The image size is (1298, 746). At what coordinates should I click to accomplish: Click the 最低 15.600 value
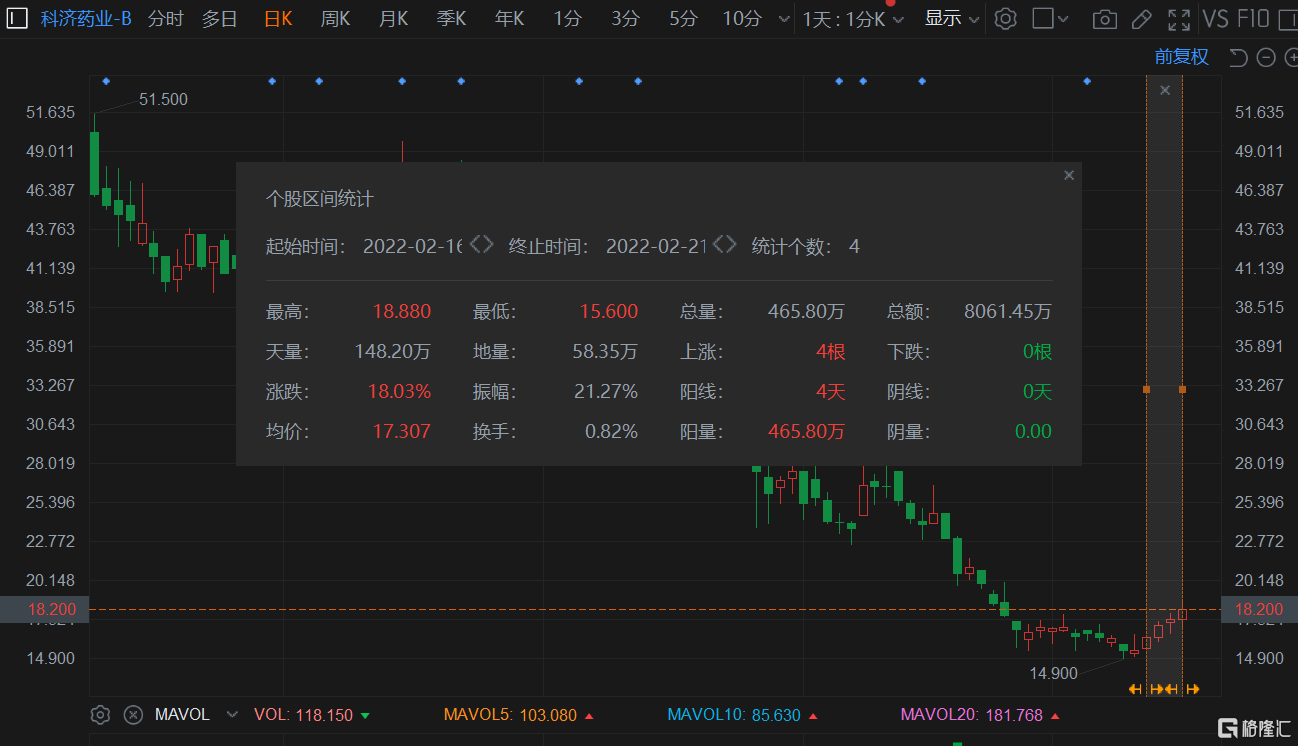tap(609, 311)
